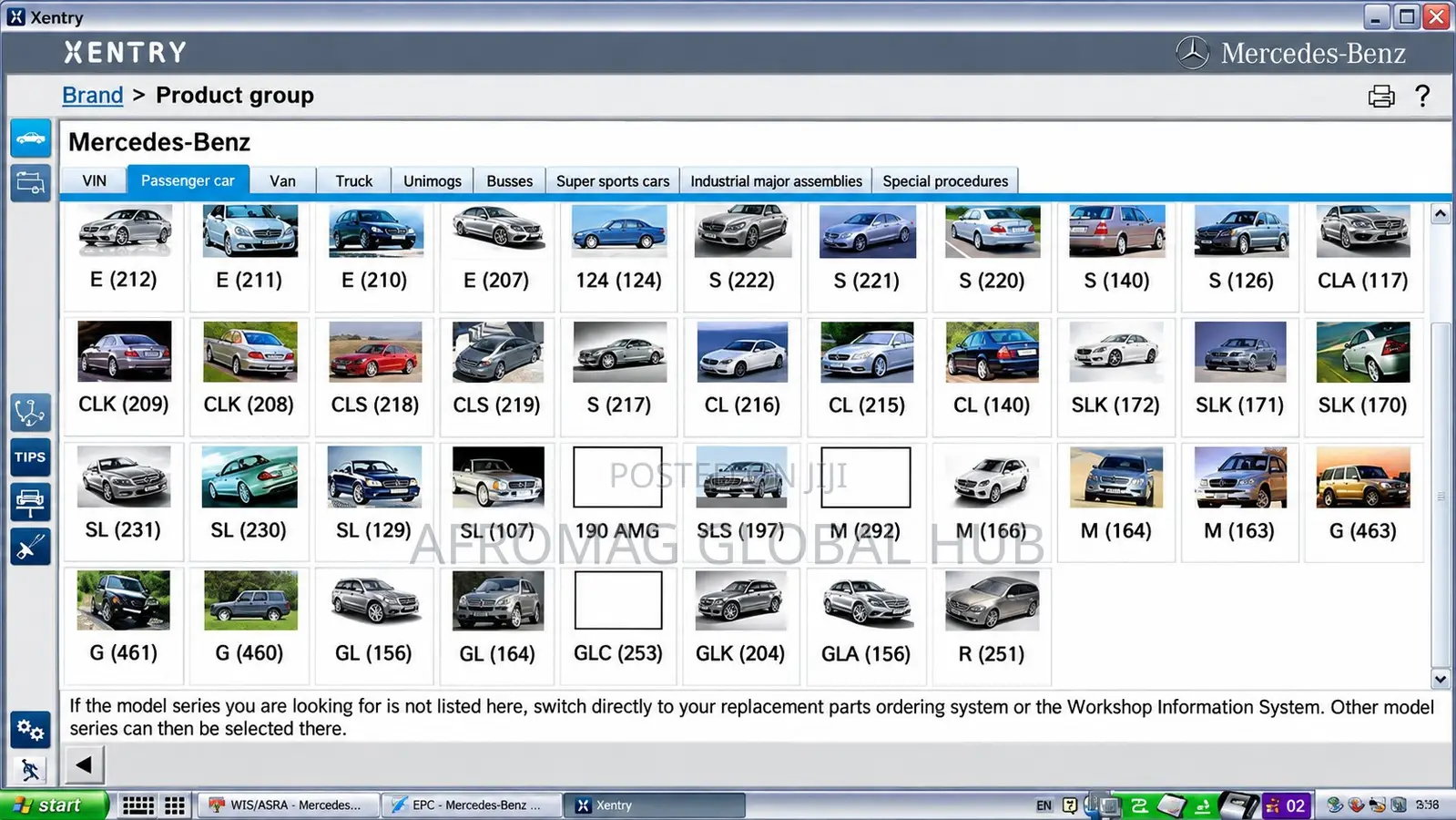Follow the Brand breadcrumb link

(x=92, y=95)
